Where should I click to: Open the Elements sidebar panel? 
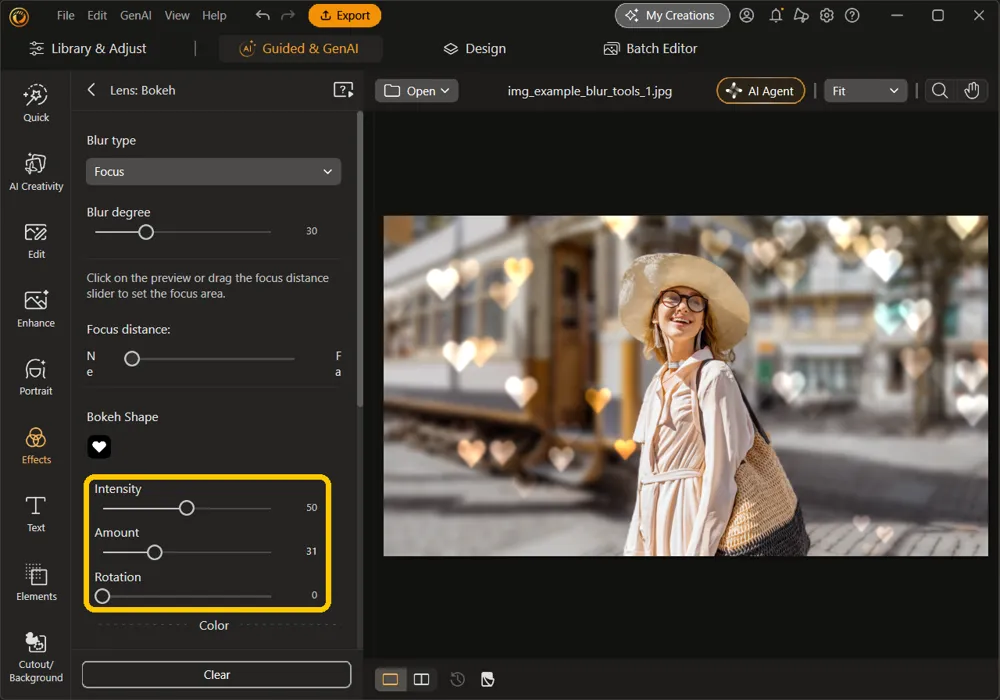(x=36, y=582)
